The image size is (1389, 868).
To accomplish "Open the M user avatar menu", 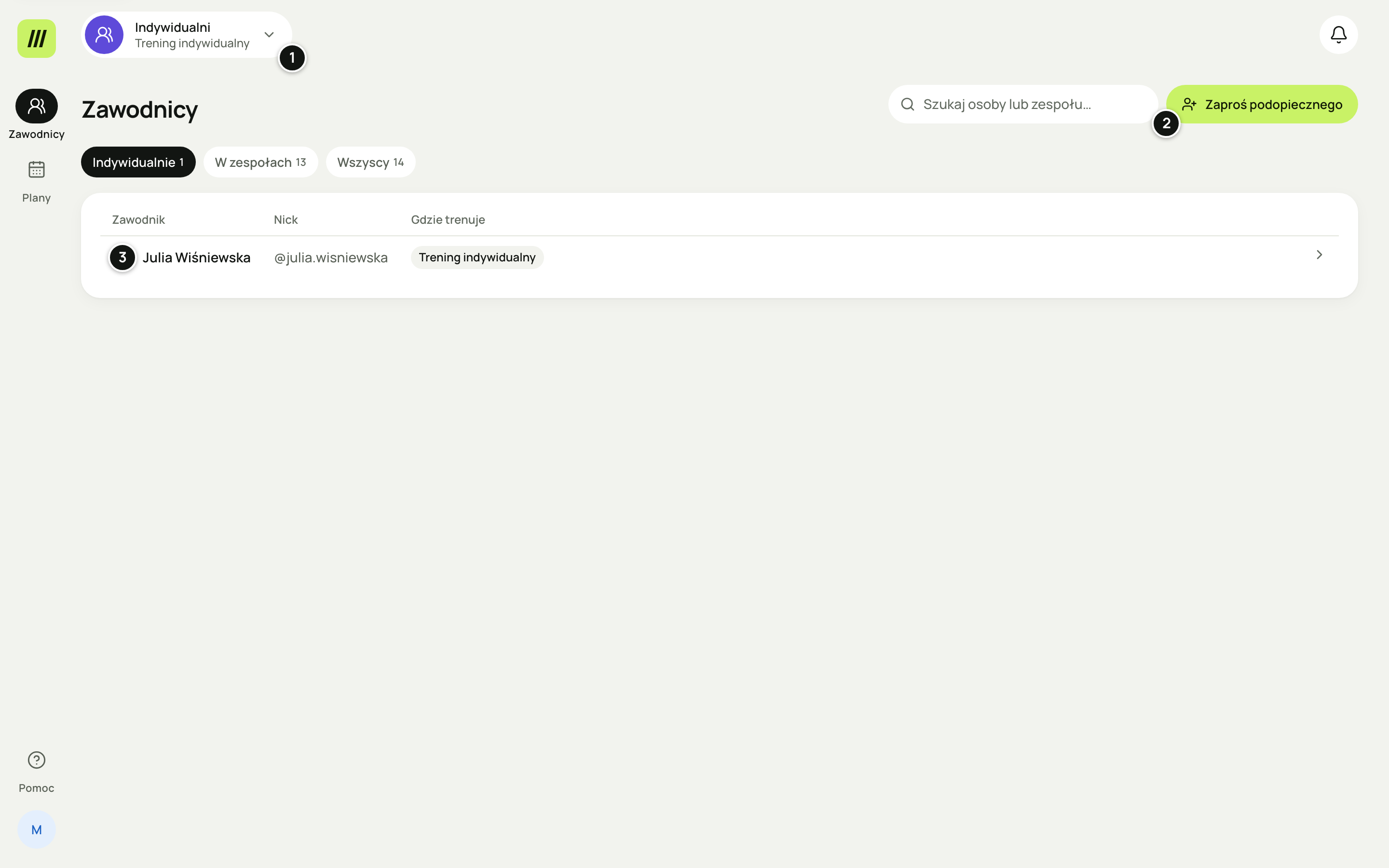I will click(x=37, y=829).
